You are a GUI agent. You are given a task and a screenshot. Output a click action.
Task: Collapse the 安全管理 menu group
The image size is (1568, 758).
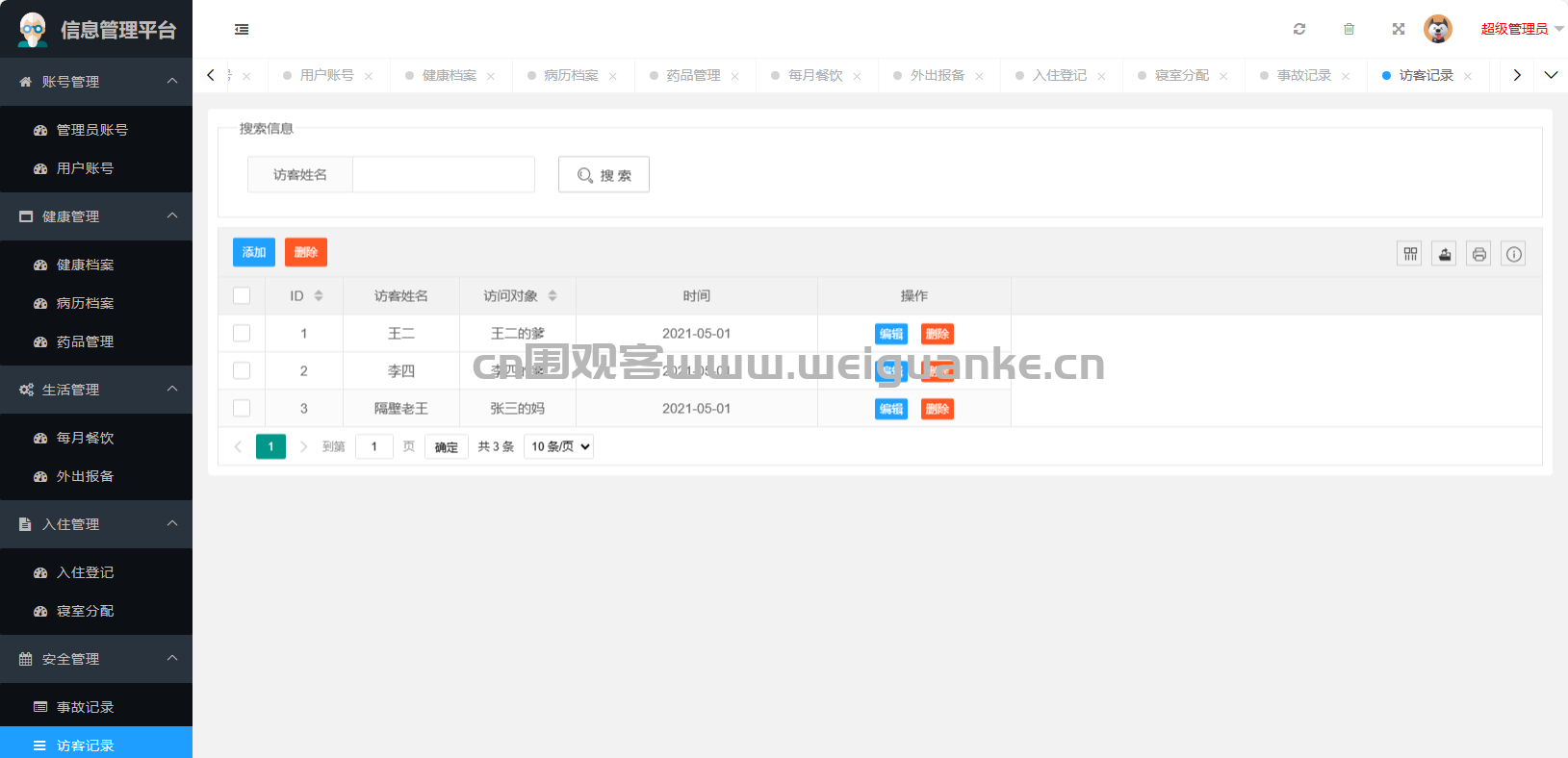[96, 659]
